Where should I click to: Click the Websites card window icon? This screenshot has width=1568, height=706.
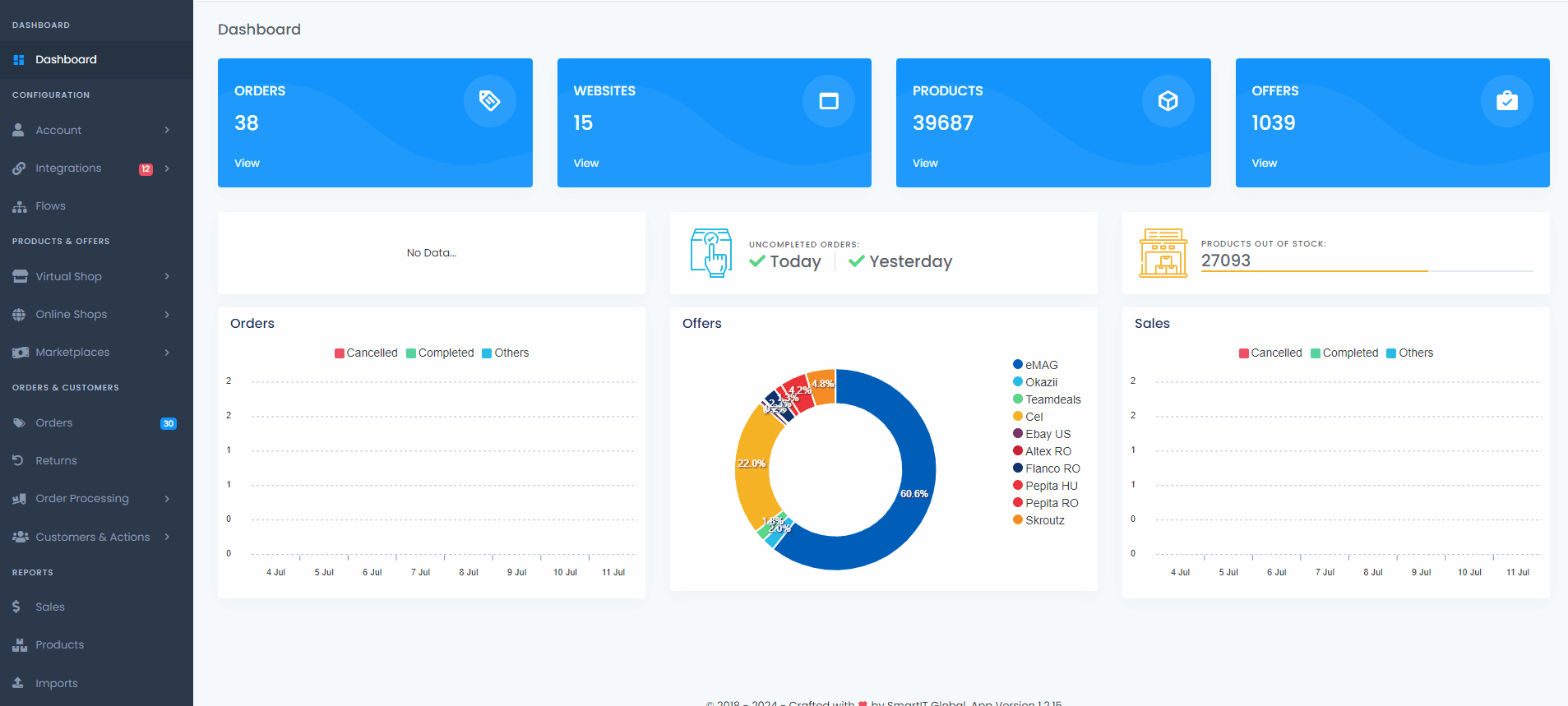tap(829, 101)
